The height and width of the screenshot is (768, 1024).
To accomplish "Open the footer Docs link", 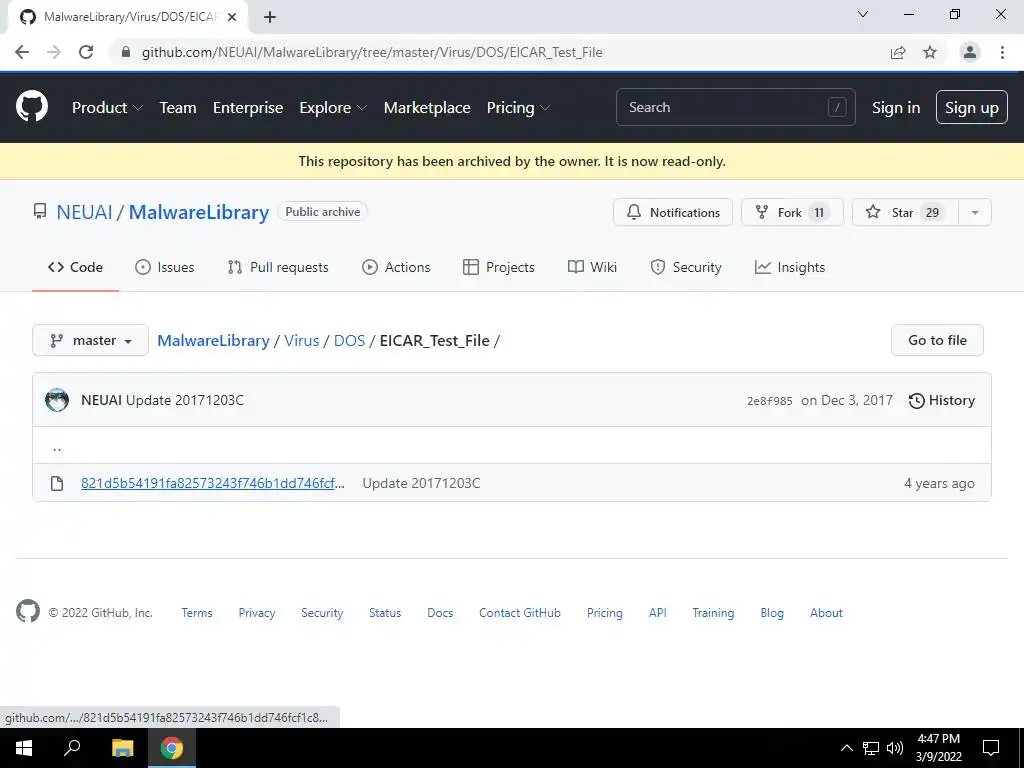I will pyautogui.click(x=440, y=613).
